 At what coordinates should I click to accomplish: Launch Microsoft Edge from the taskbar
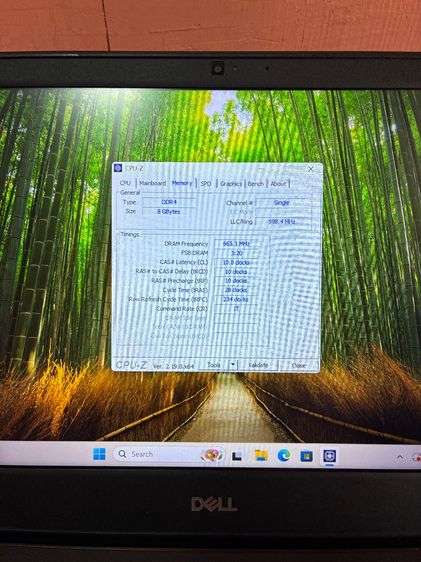coord(284,456)
